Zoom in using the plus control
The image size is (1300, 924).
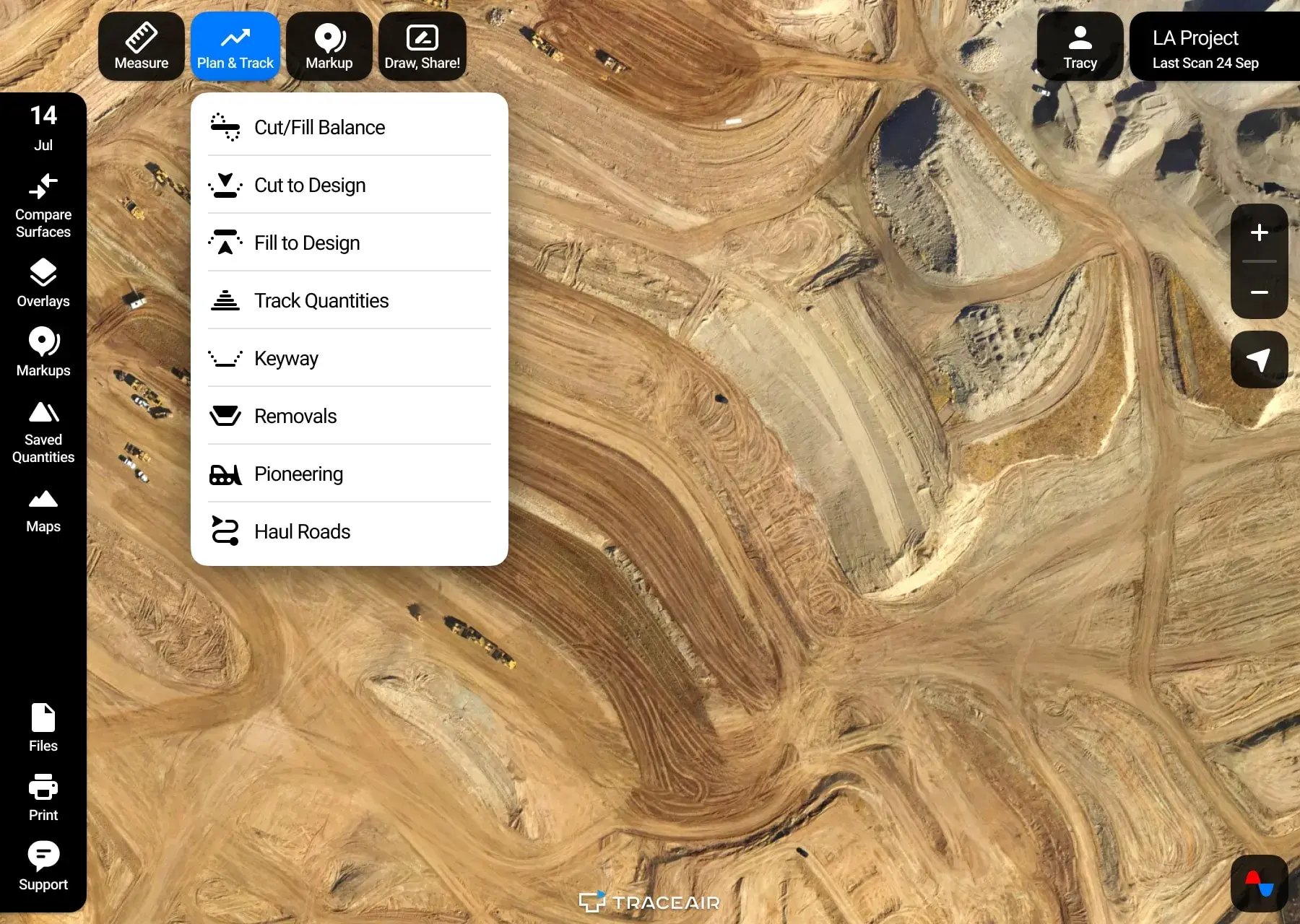(1260, 232)
